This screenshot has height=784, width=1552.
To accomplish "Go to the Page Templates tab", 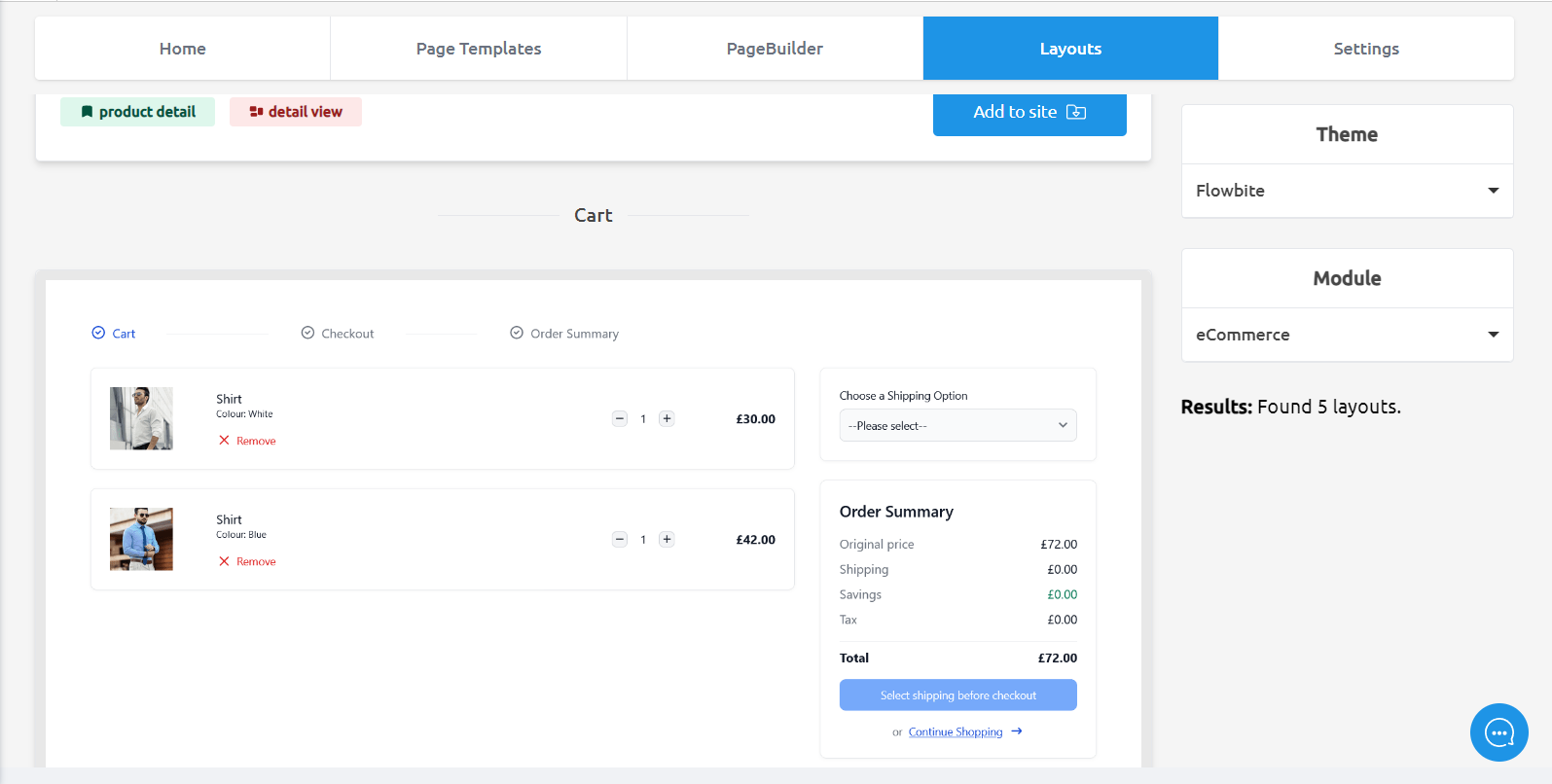I will coord(479,49).
